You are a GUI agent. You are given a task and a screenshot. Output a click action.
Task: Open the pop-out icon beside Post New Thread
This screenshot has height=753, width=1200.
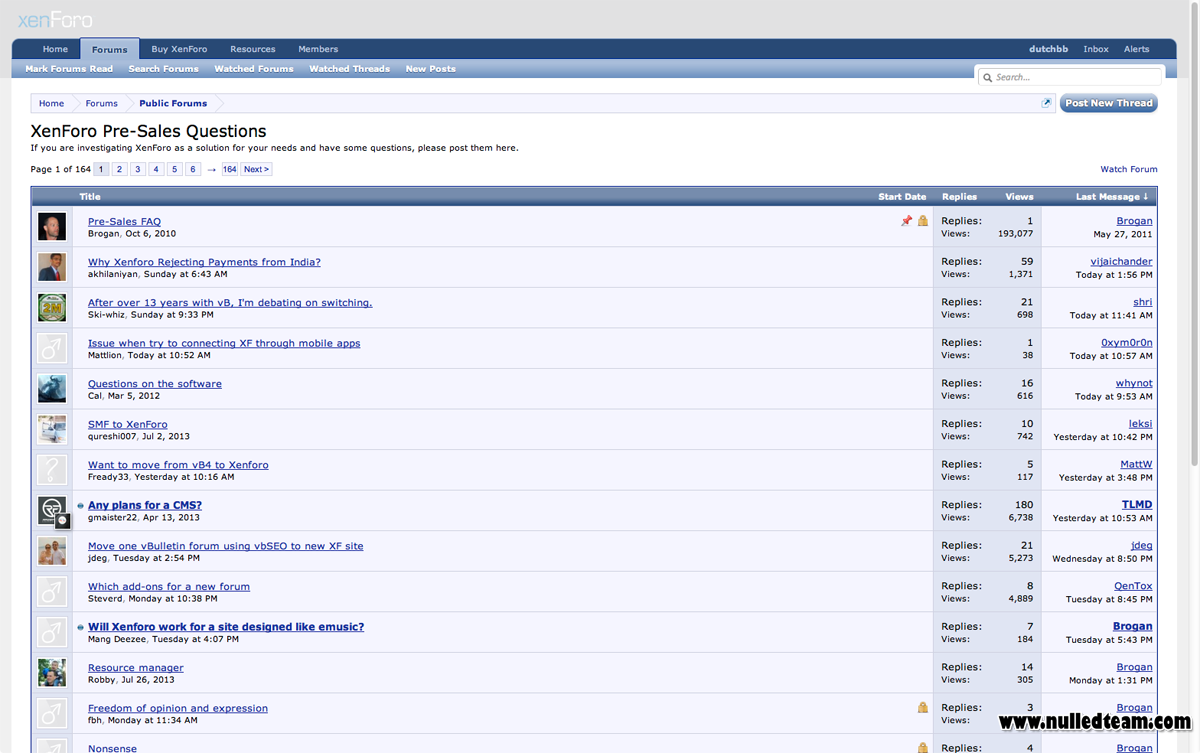pos(1047,103)
